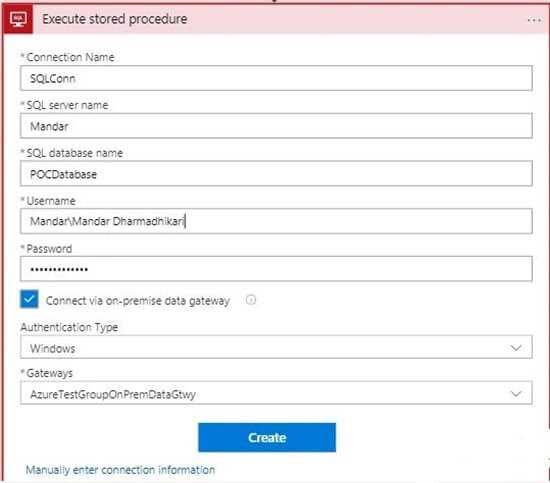Click the info icon beside data gateway option
Screen dimensions: 550x483
point(251,300)
